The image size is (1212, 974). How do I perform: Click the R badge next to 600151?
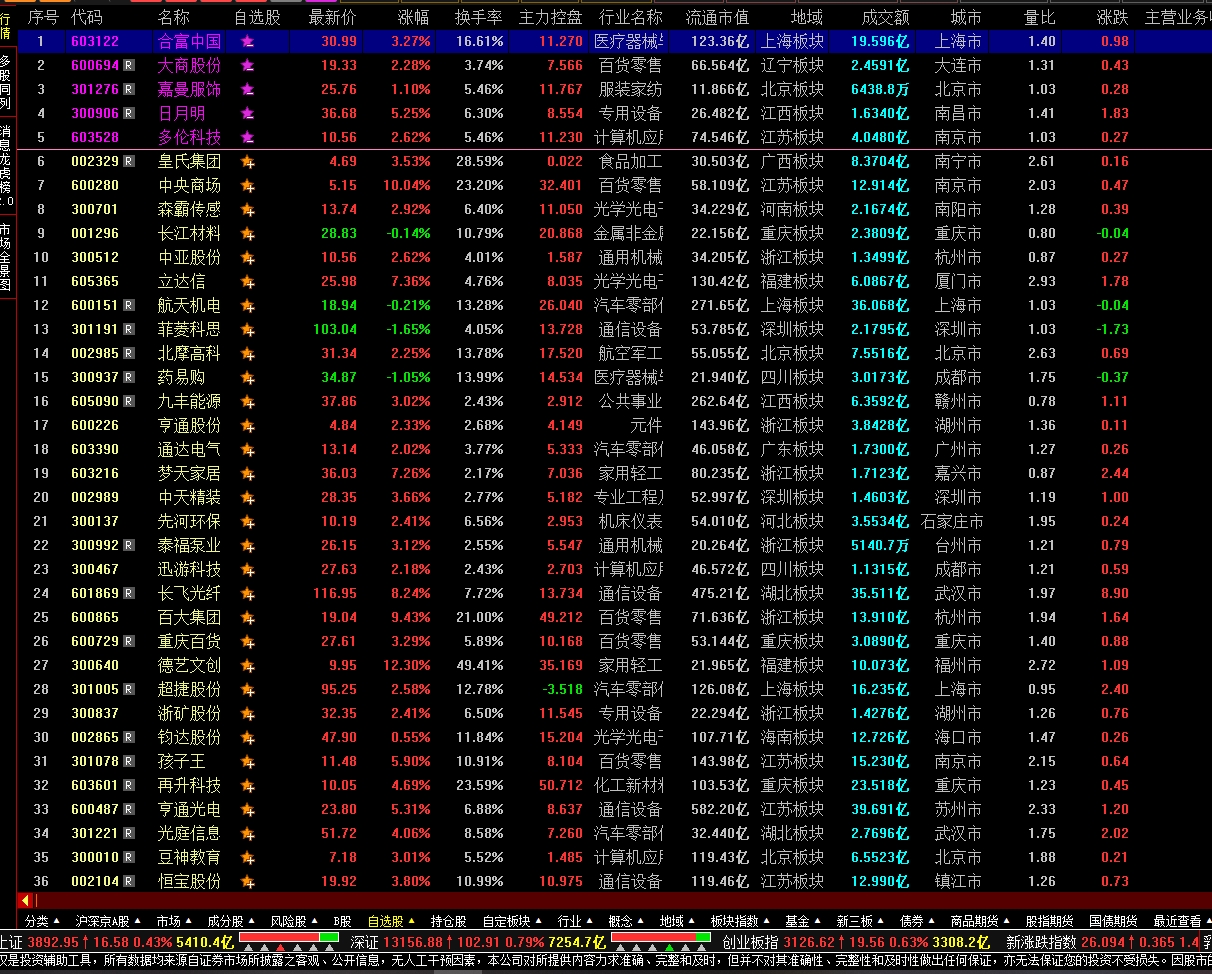pos(129,305)
